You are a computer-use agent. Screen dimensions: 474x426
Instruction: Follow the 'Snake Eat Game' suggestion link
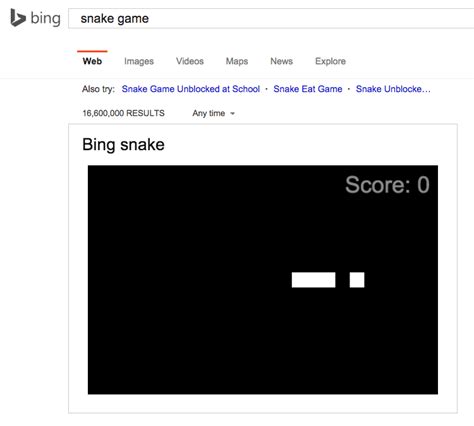pyautogui.click(x=308, y=89)
